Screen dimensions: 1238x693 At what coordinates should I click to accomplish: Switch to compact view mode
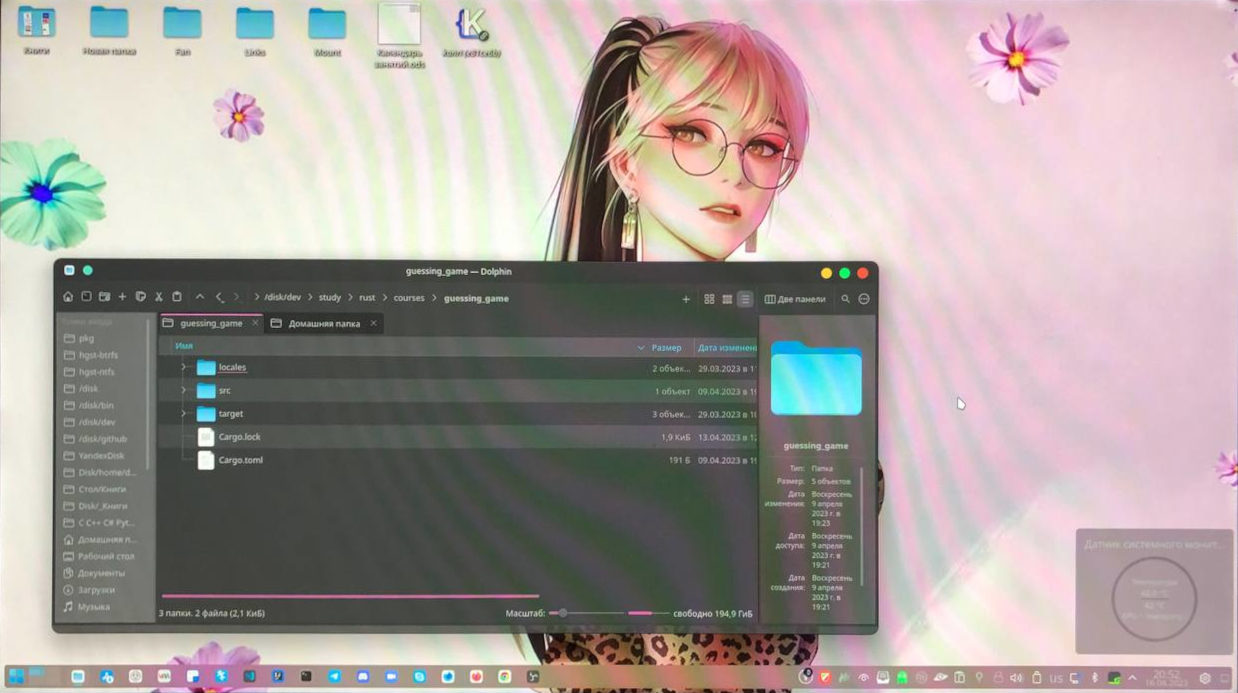[x=727, y=299]
